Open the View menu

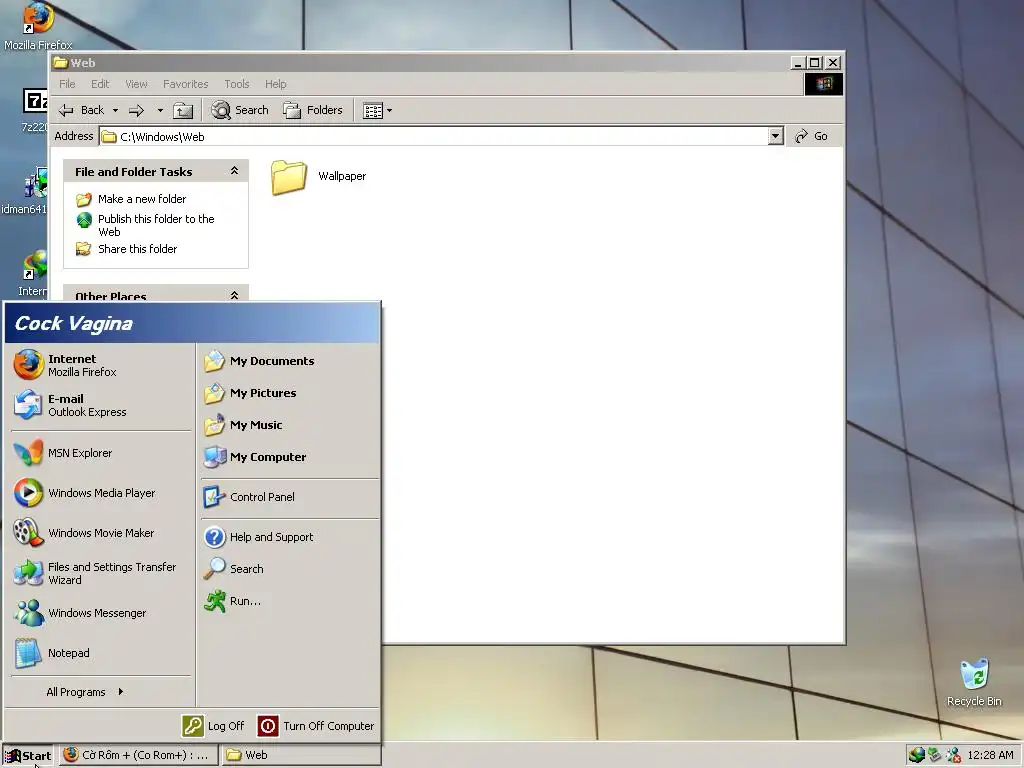pyautogui.click(x=136, y=84)
